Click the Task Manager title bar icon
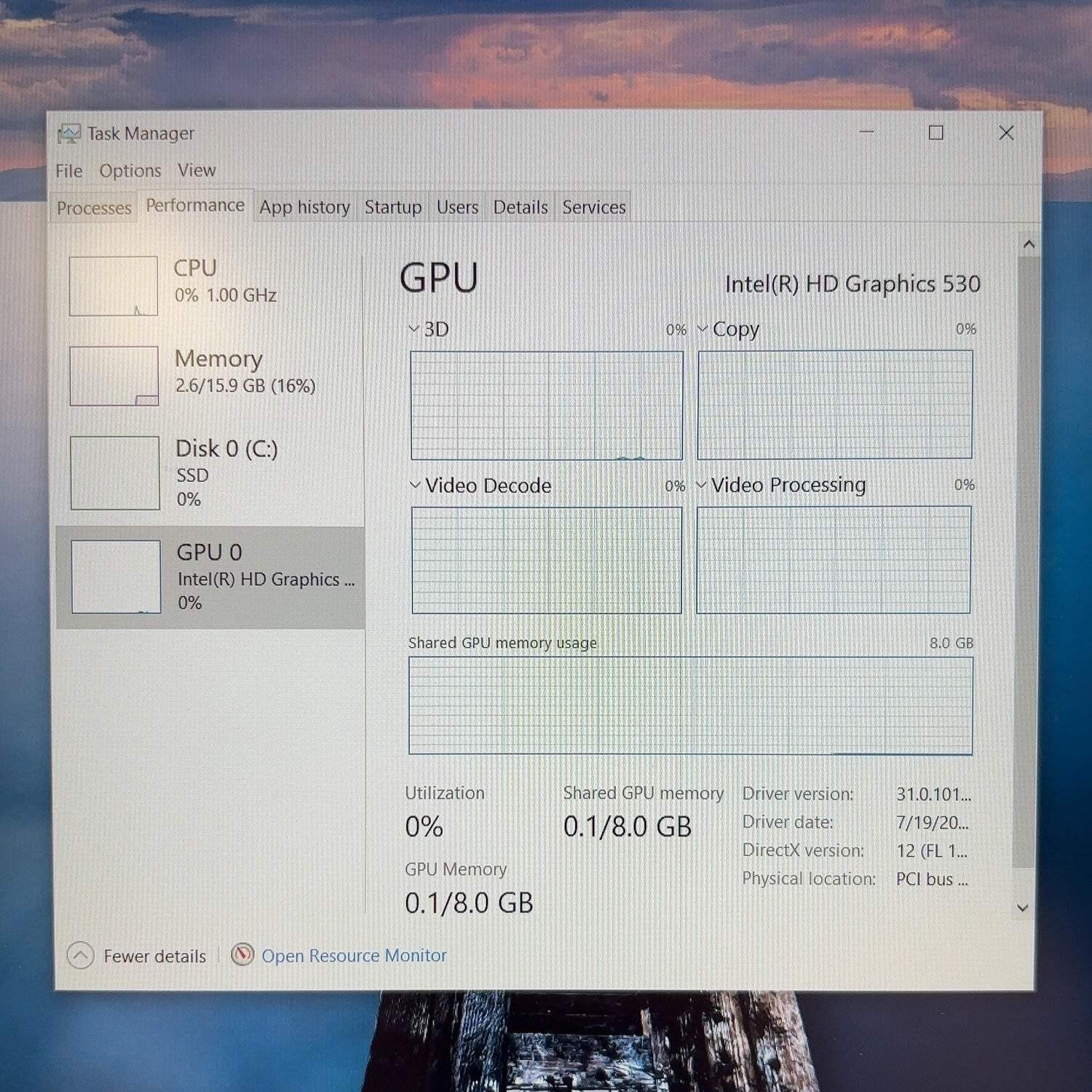Image resolution: width=1092 pixels, height=1092 pixels. pyautogui.click(x=69, y=133)
